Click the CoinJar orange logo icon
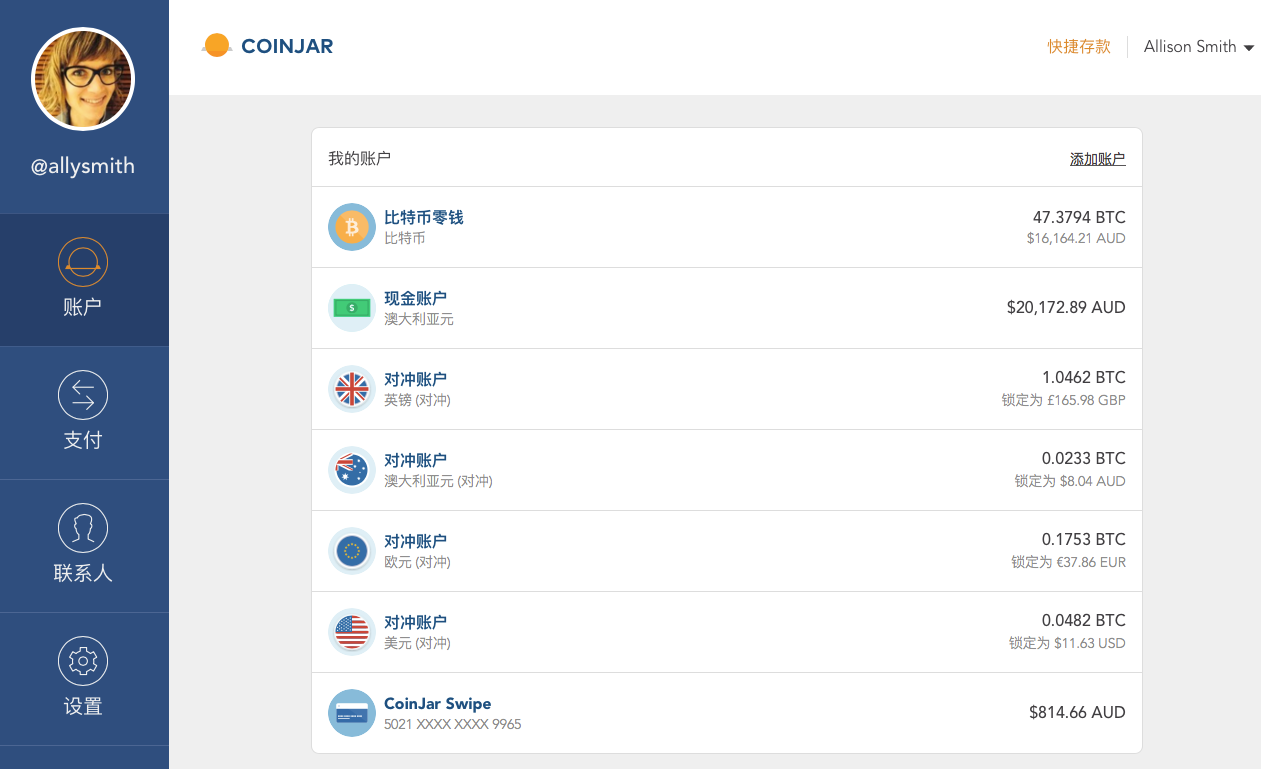This screenshot has width=1261, height=769. click(216, 45)
